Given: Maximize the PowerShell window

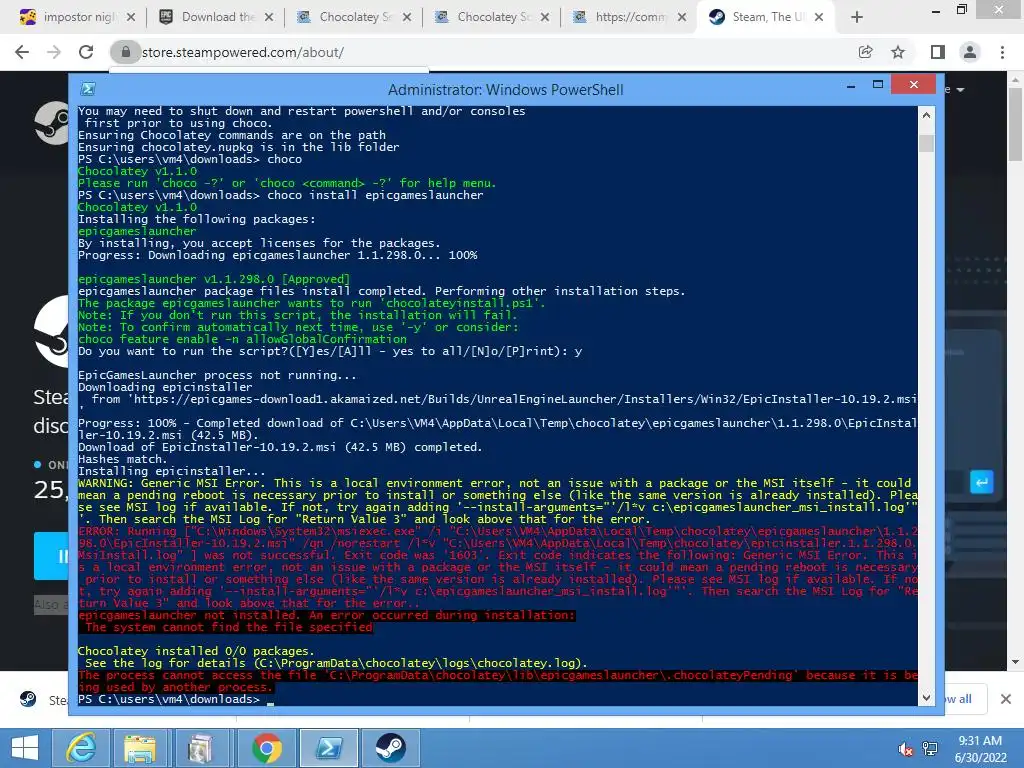Looking at the screenshot, I should (878, 84).
